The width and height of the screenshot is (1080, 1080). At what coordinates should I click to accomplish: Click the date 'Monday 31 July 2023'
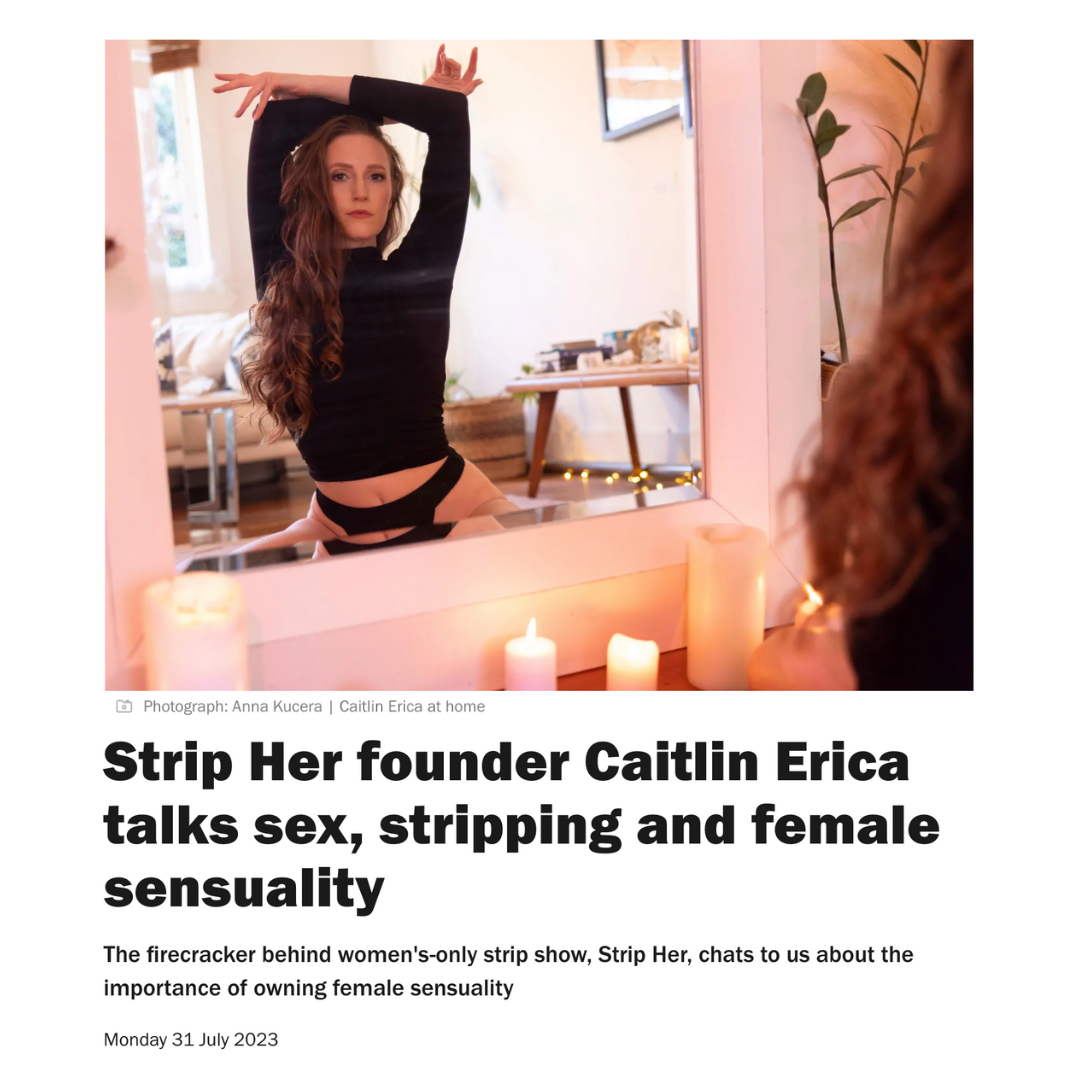click(x=191, y=1039)
